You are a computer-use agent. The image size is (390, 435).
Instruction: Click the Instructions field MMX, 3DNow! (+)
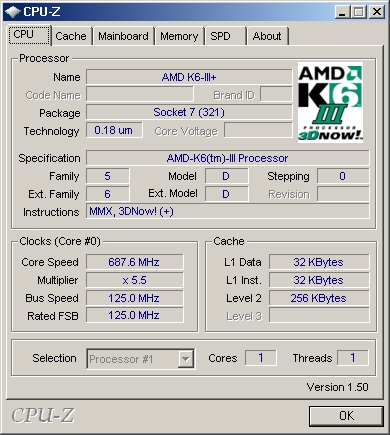coord(228,211)
